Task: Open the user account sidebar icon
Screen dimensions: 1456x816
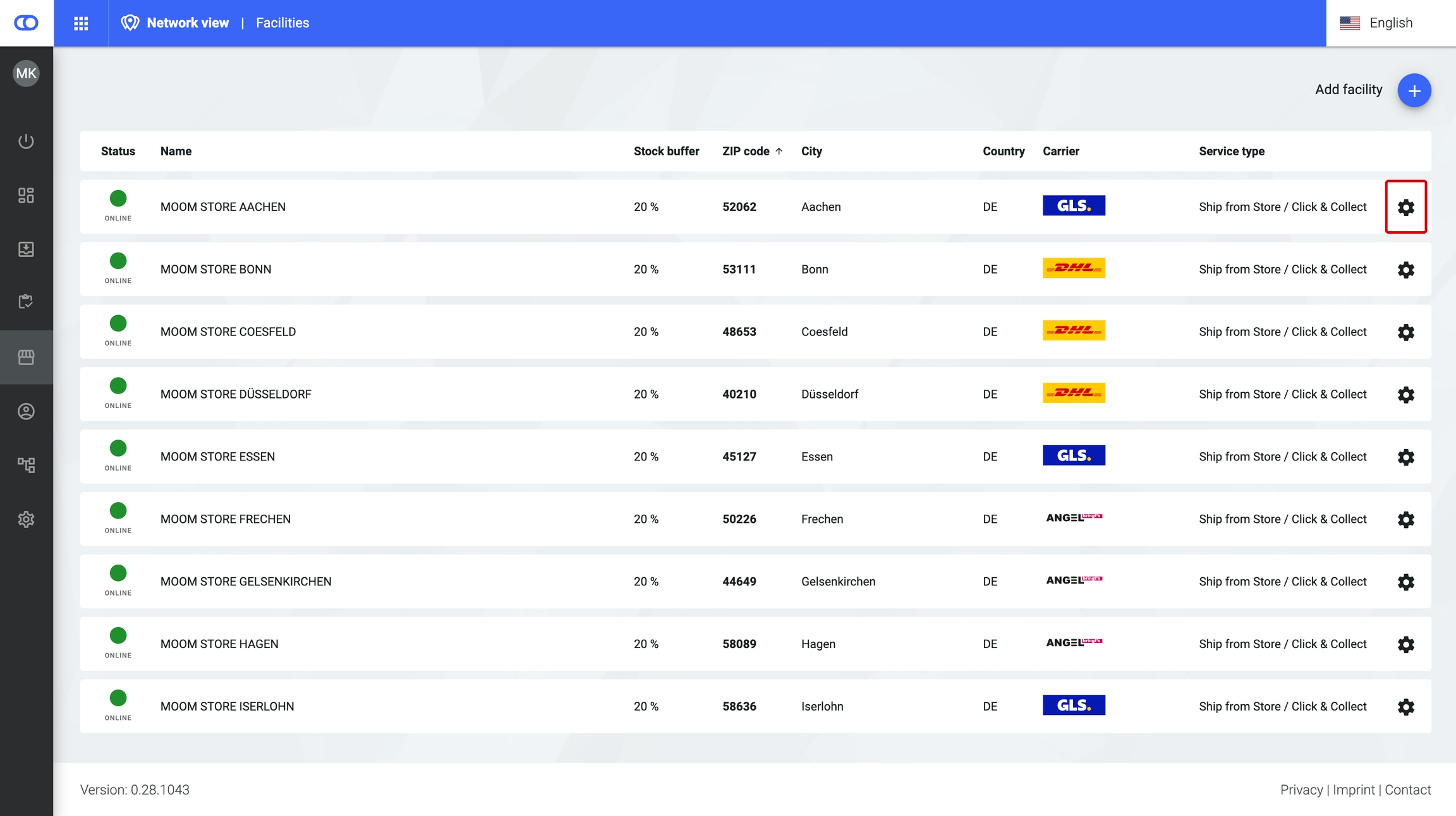Action: pos(26,411)
